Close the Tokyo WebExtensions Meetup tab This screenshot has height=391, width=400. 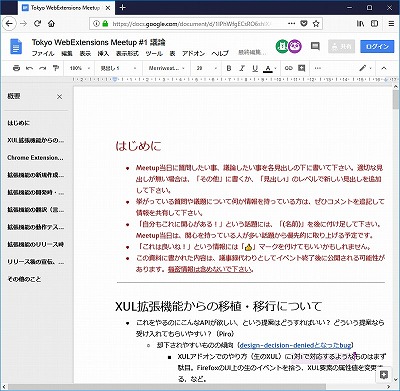108,8
